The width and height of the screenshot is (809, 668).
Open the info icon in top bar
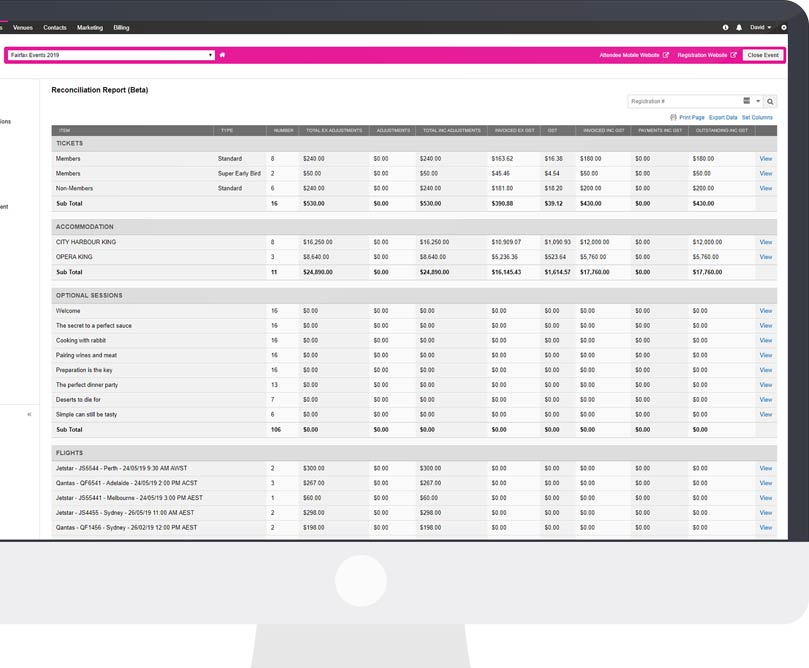tap(726, 27)
